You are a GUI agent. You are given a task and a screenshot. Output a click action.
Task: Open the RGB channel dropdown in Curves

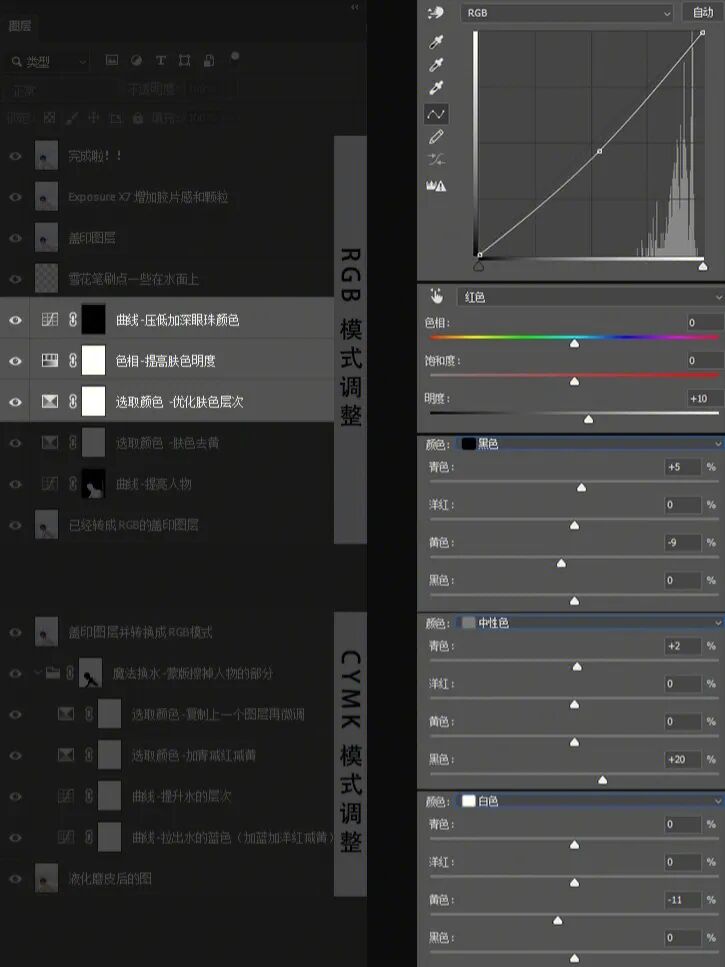coord(567,13)
